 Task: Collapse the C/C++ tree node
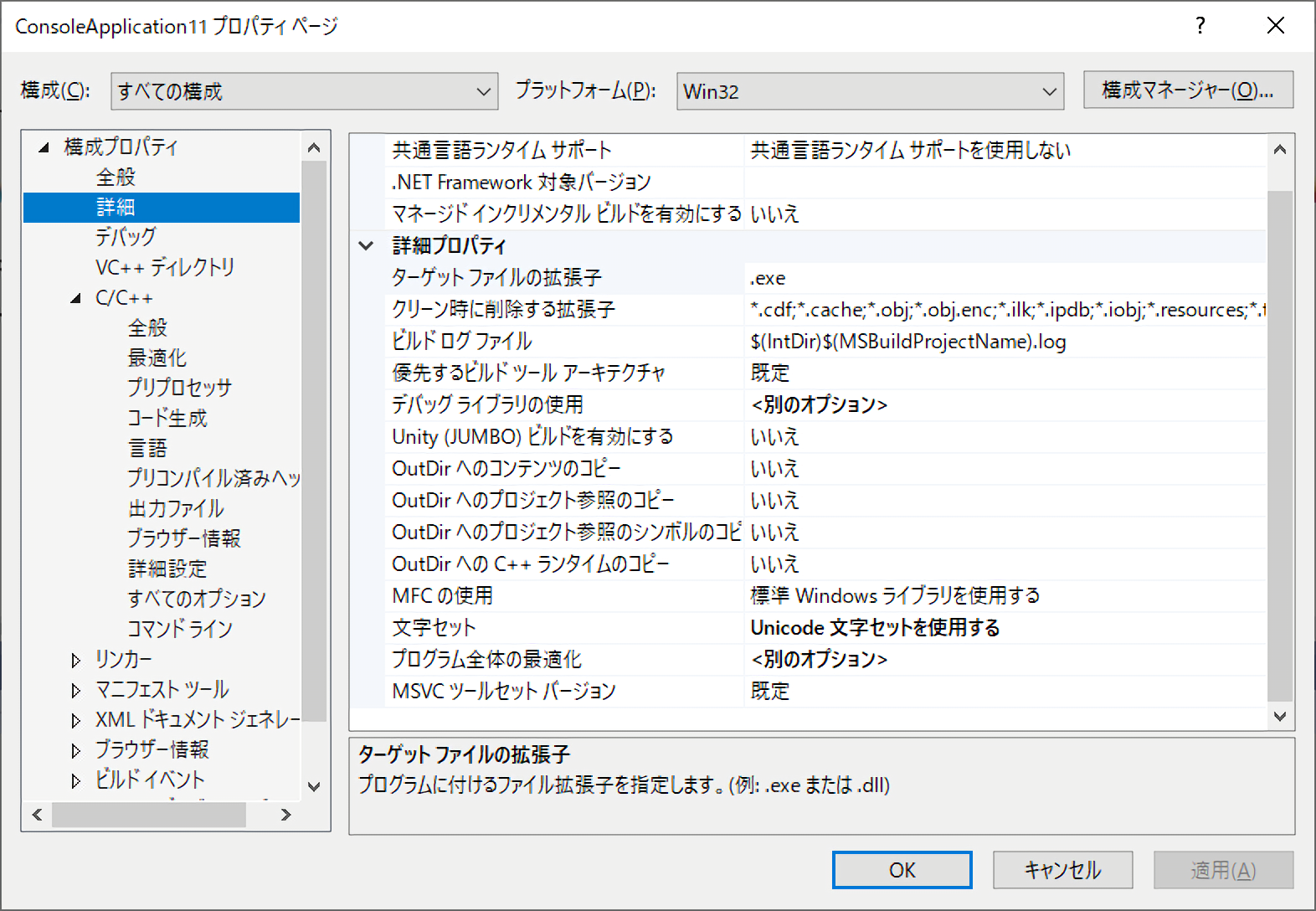click(x=76, y=299)
